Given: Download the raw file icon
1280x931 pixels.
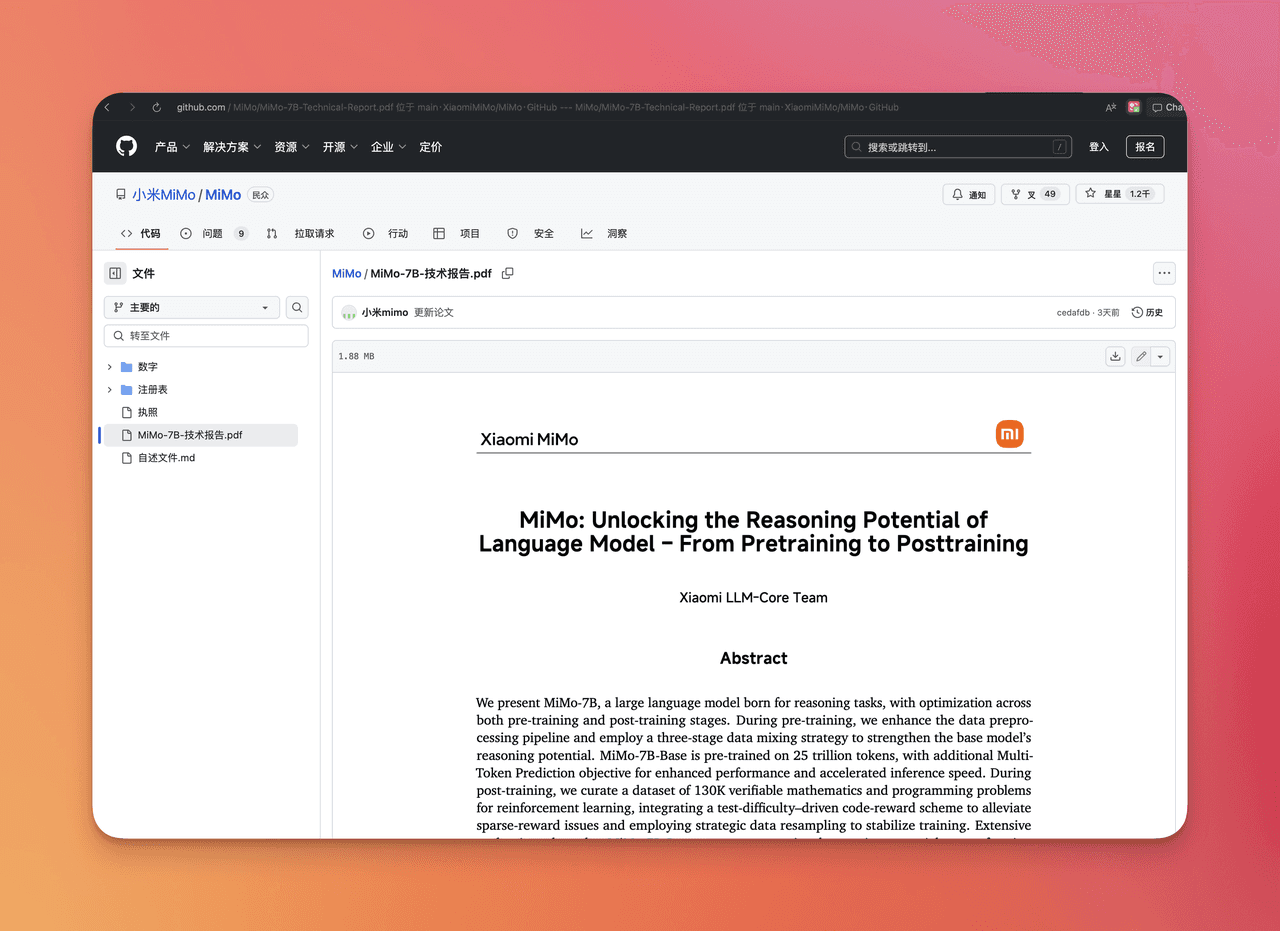Looking at the screenshot, I should [1115, 356].
